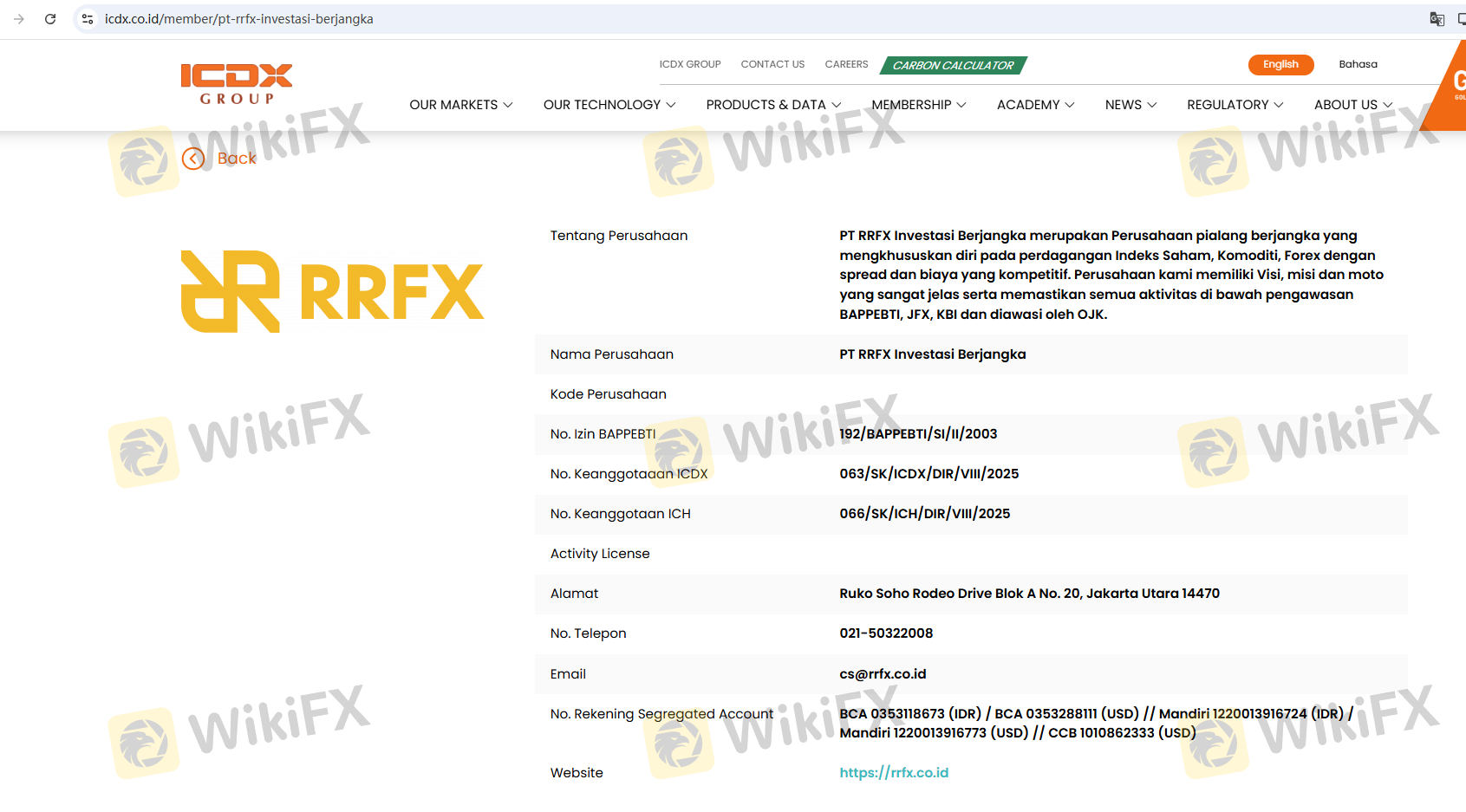Click the company name value PT RRFX Investasi Berjangka
The width and height of the screenshot is (1466, 812).
pyautogui.click(x=933, y=354)
